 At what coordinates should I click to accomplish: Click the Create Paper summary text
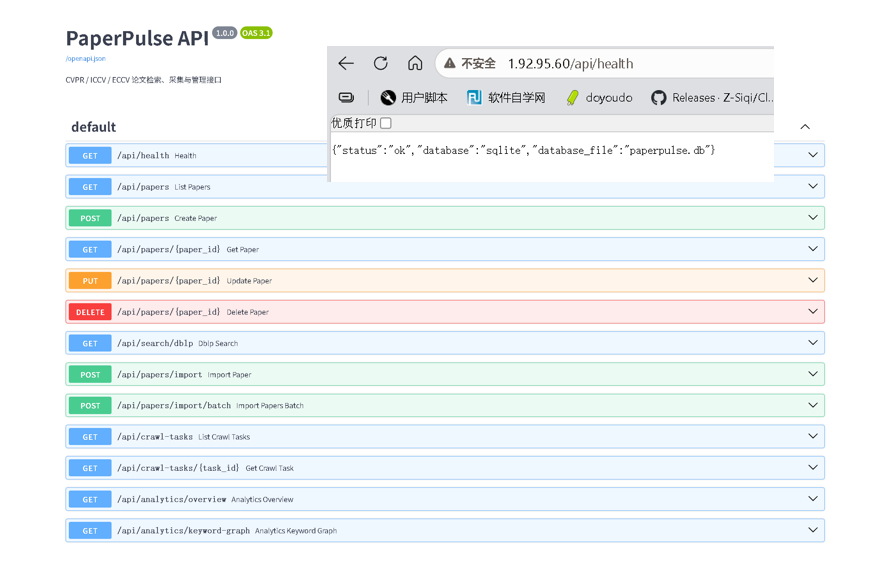pyautogui.click(x=195, y=218)
